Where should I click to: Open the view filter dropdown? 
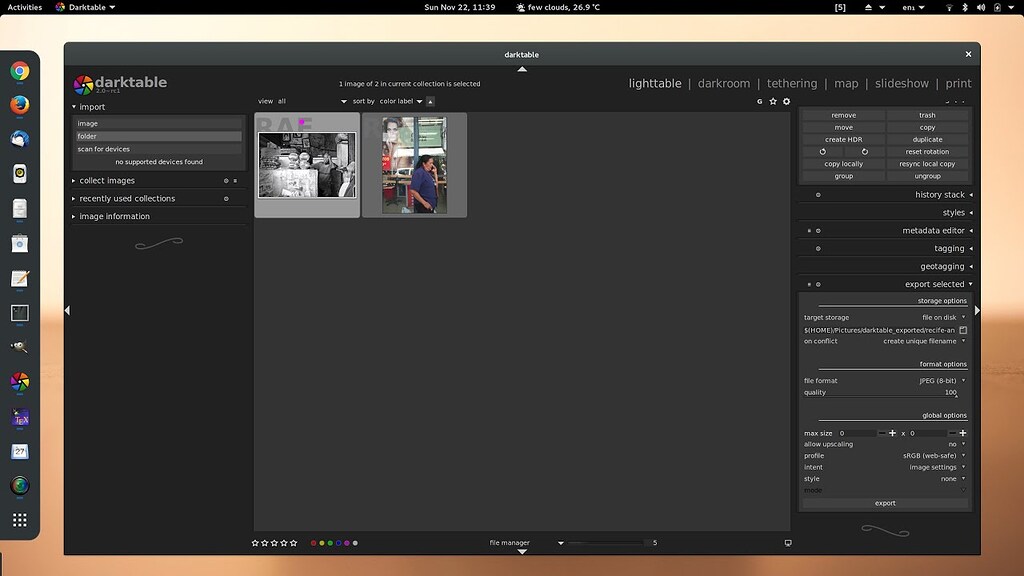(312, 101)
